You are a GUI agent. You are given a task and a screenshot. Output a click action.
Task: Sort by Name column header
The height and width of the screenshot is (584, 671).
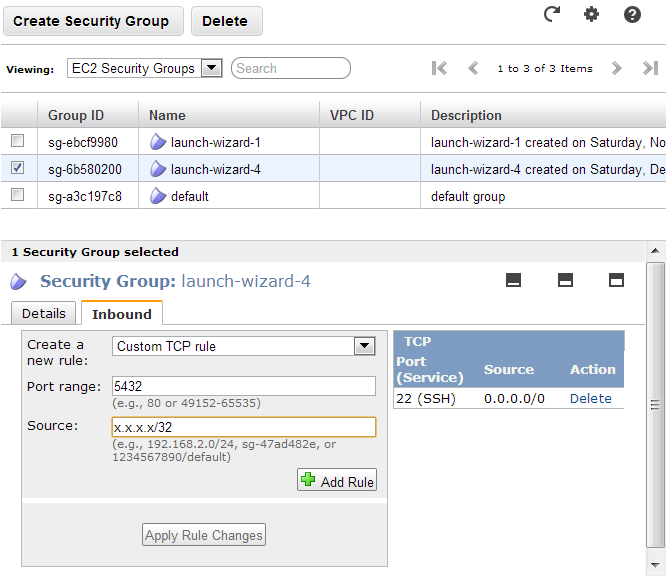[x=229, y=115]
